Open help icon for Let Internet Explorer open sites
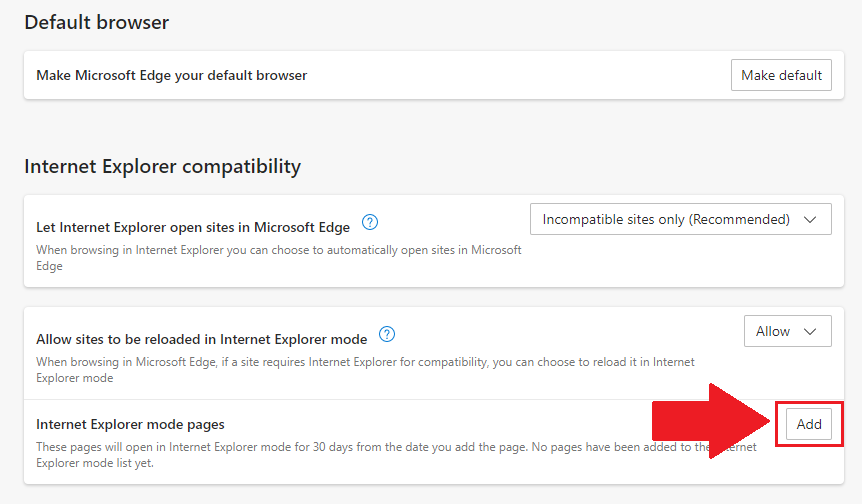 click(370, 223)
